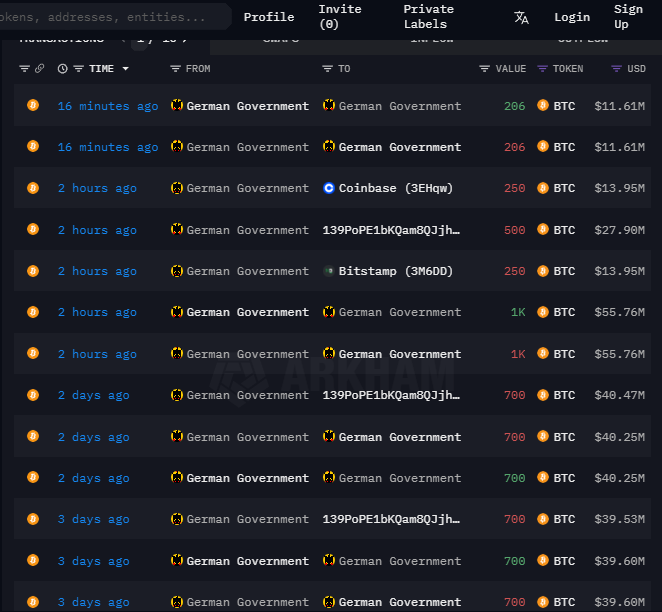
Task: Open 2 hours ago timestamp in Bitstamp row
Action: pyautogui.click(x=97, y=271)
